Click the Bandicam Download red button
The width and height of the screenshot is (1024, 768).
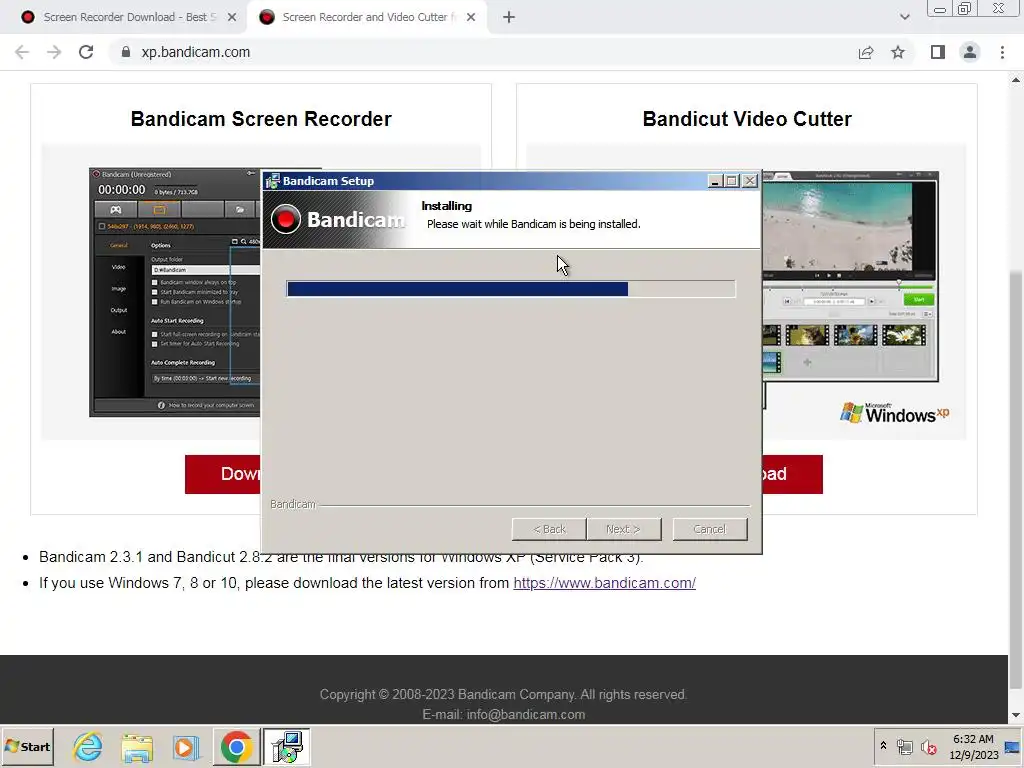[223, 474]
